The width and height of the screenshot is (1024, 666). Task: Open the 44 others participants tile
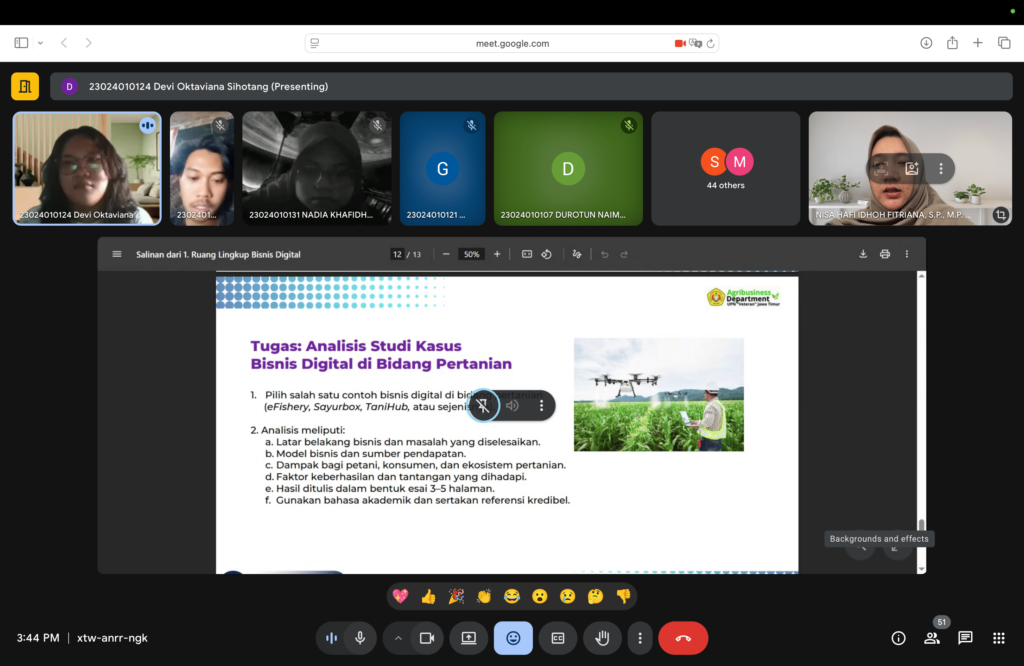coord(726,168)
